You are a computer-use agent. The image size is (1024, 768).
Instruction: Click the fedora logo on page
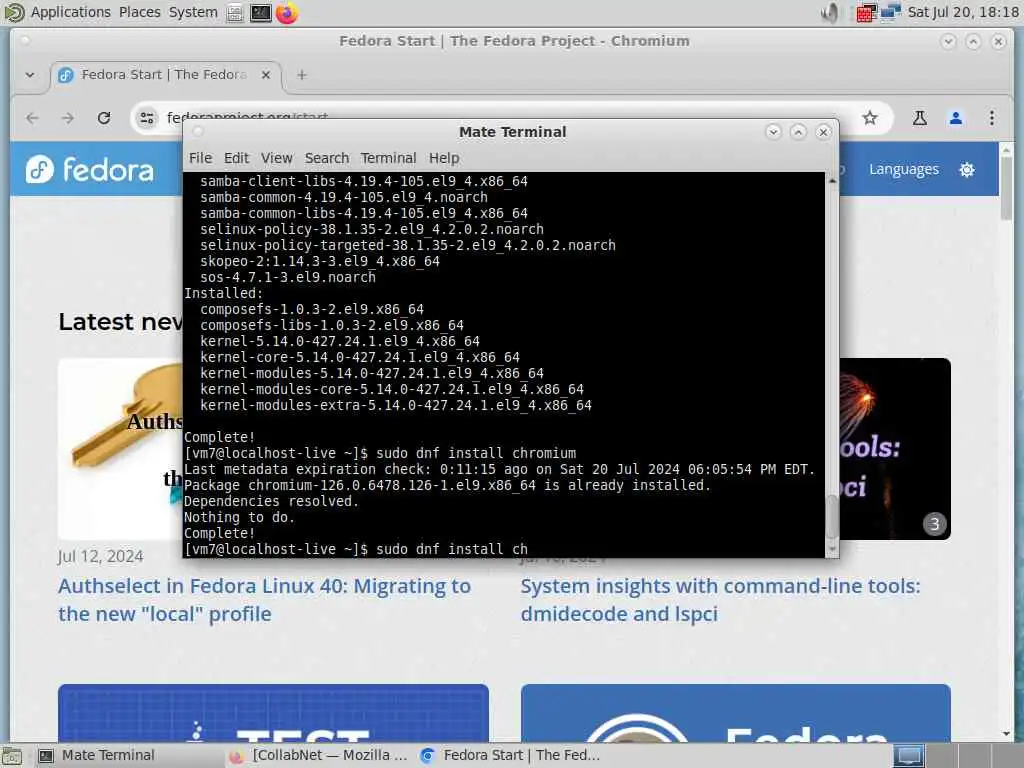tap(90, 170)
